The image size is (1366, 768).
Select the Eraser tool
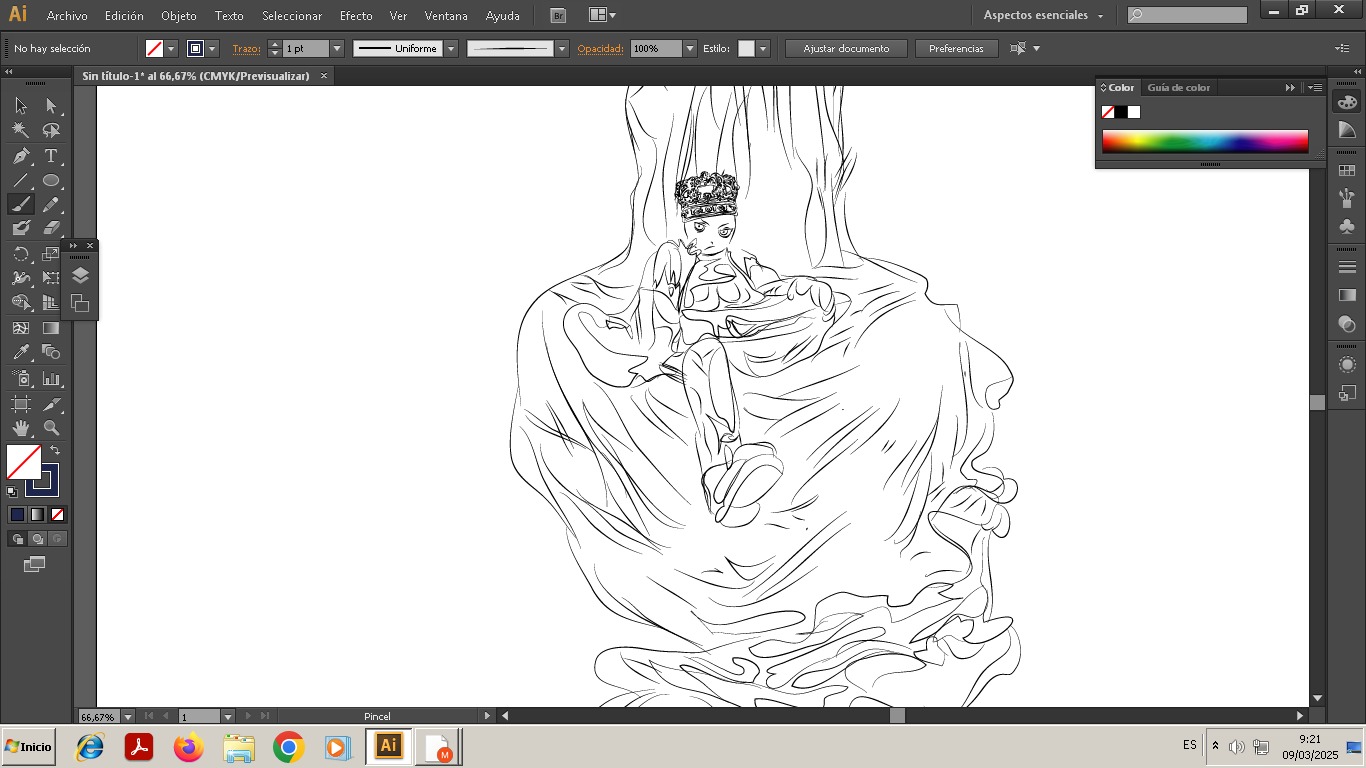point(51,228)
